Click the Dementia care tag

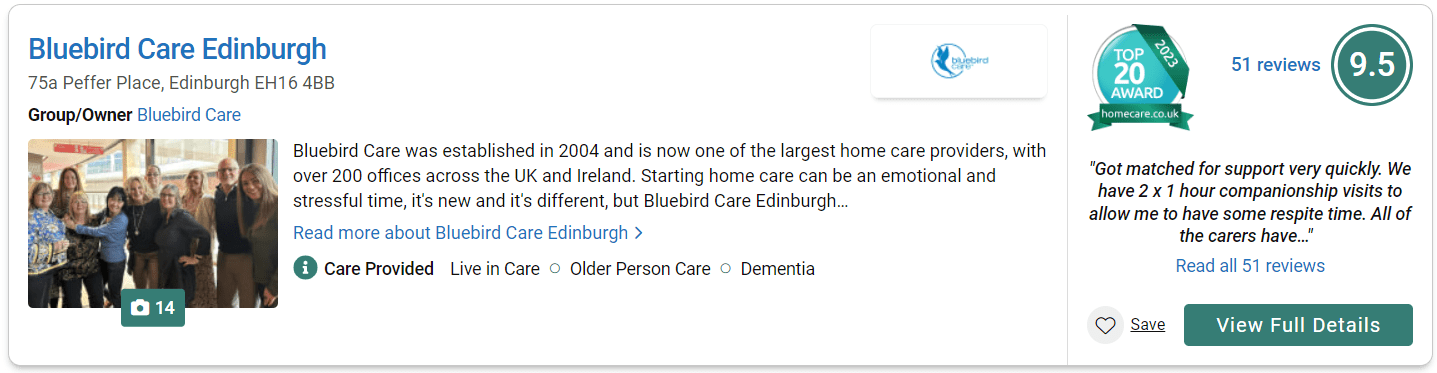coord(778,269)
